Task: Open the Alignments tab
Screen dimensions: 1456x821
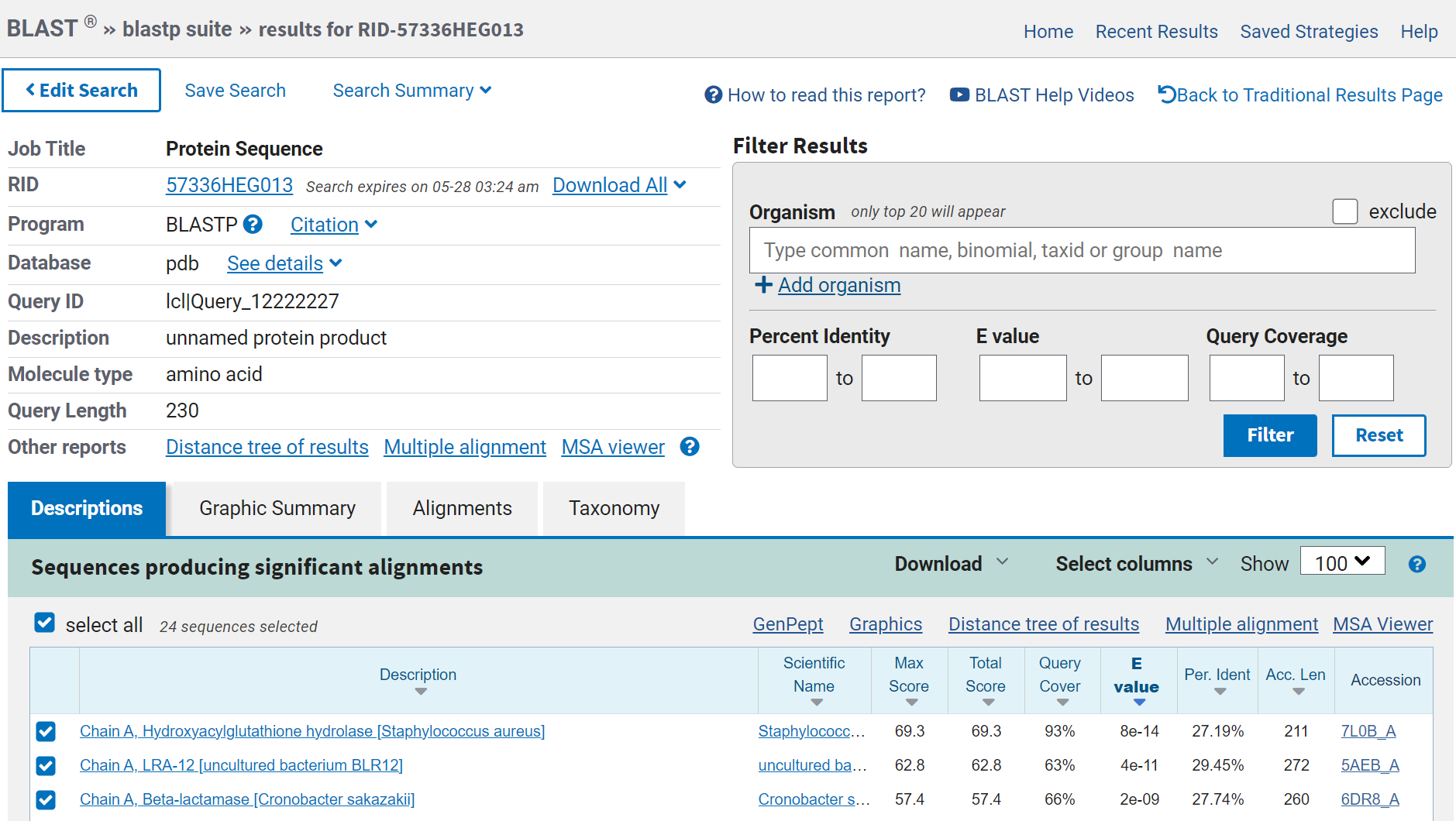Action: (462, 509)
